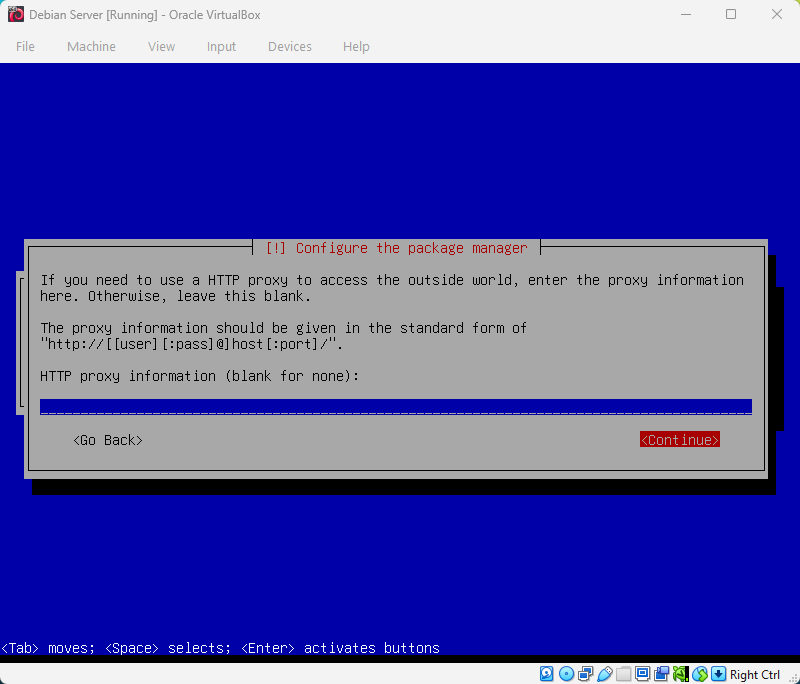Open the Devices menu

[289, 46]
